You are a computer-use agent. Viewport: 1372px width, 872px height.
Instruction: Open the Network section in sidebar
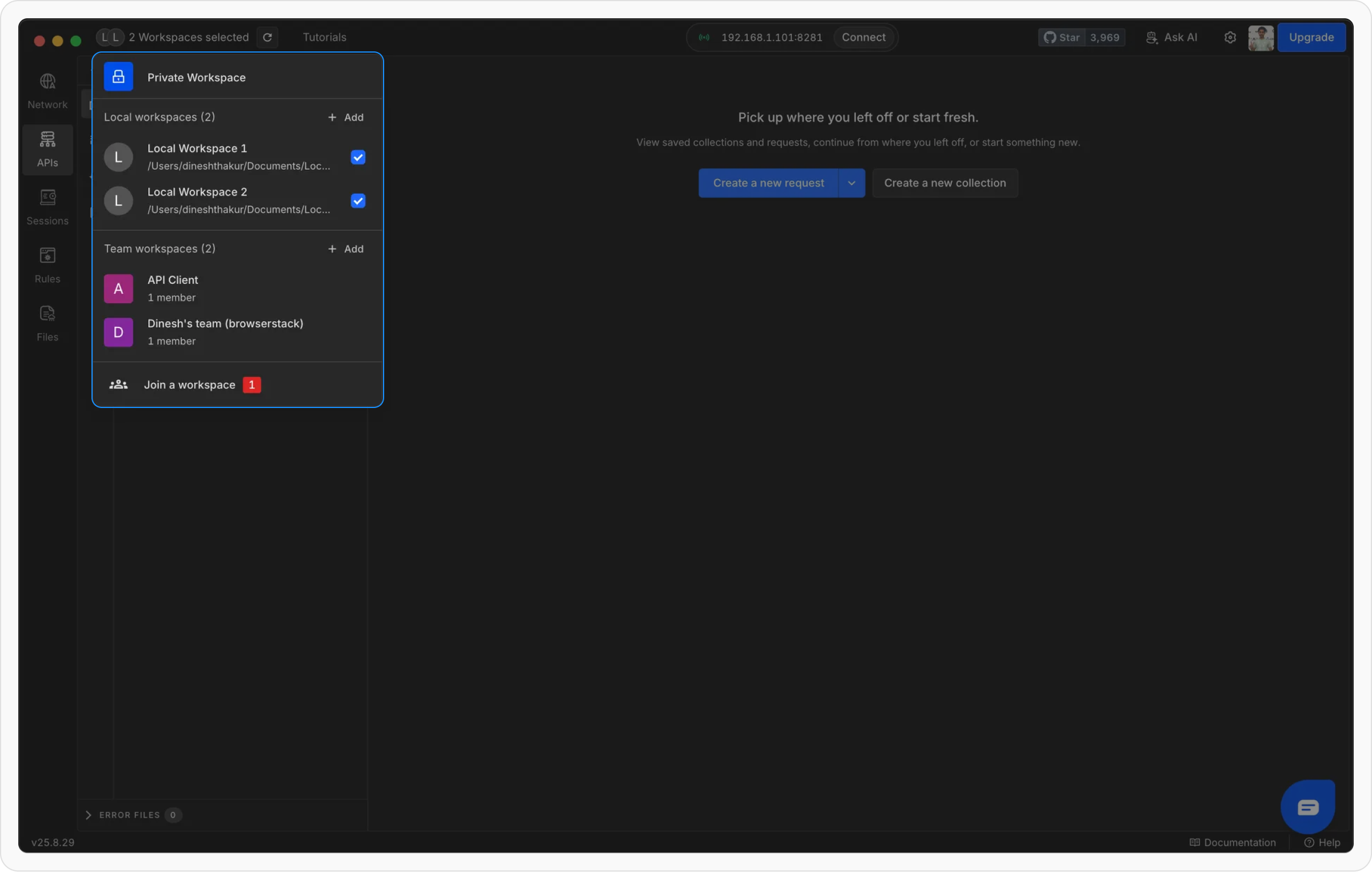pyautogui.click(x=47, y=91)
